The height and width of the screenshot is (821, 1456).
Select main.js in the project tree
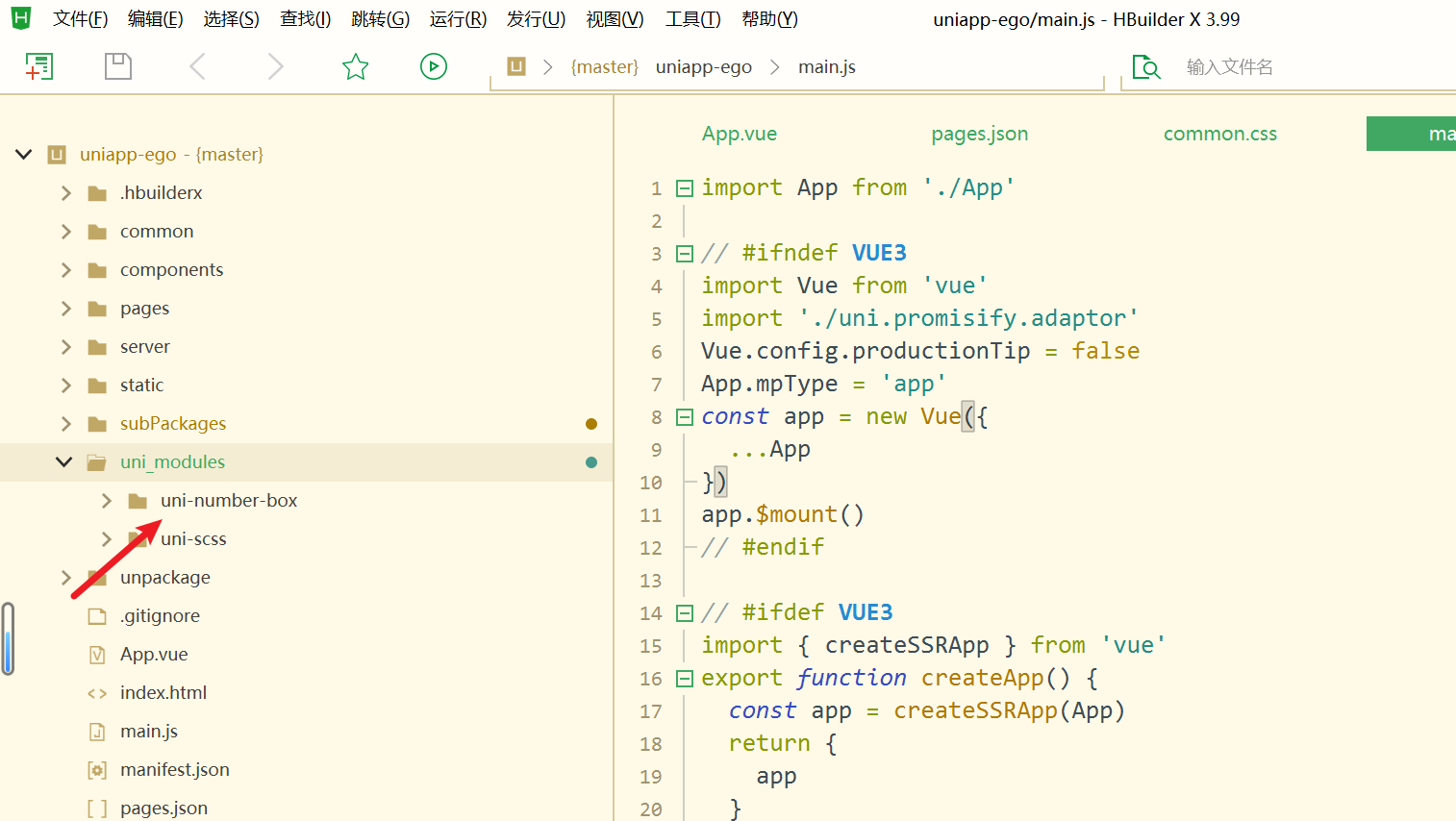pyautogui.click(x=149, y=732)
